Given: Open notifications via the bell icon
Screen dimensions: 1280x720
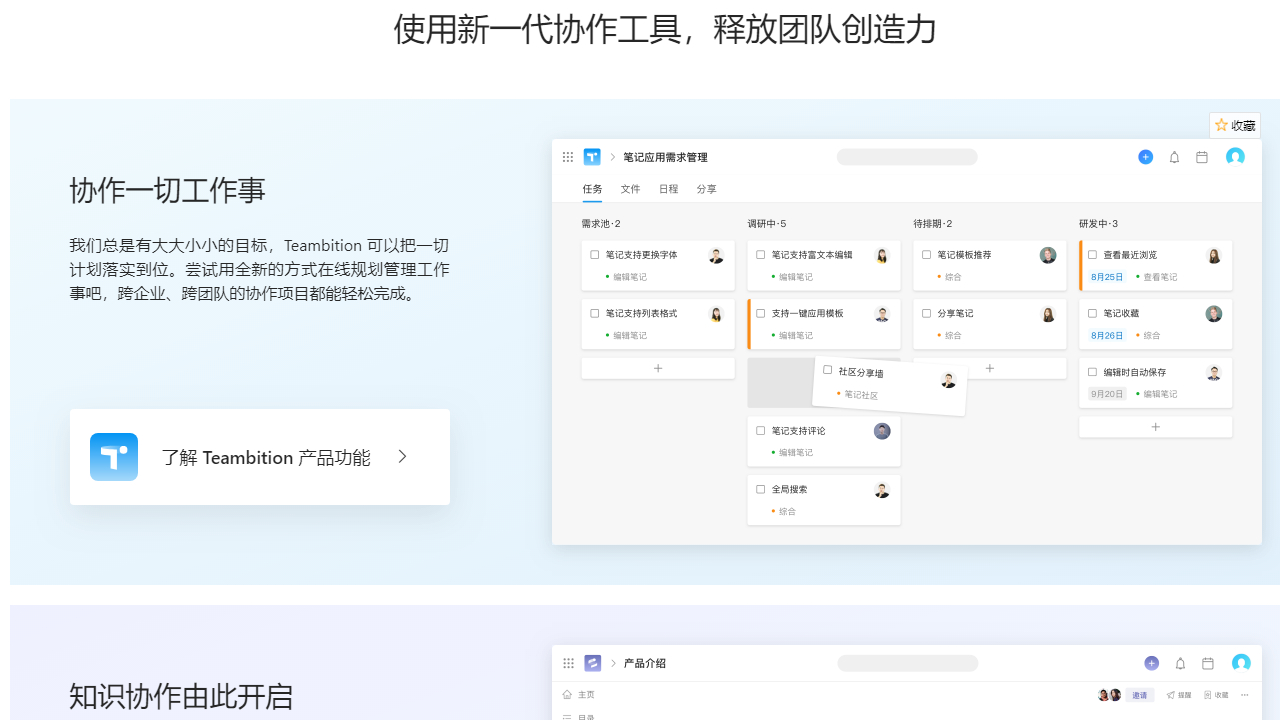Looking at the screenshot, I should coord(1174,157).
